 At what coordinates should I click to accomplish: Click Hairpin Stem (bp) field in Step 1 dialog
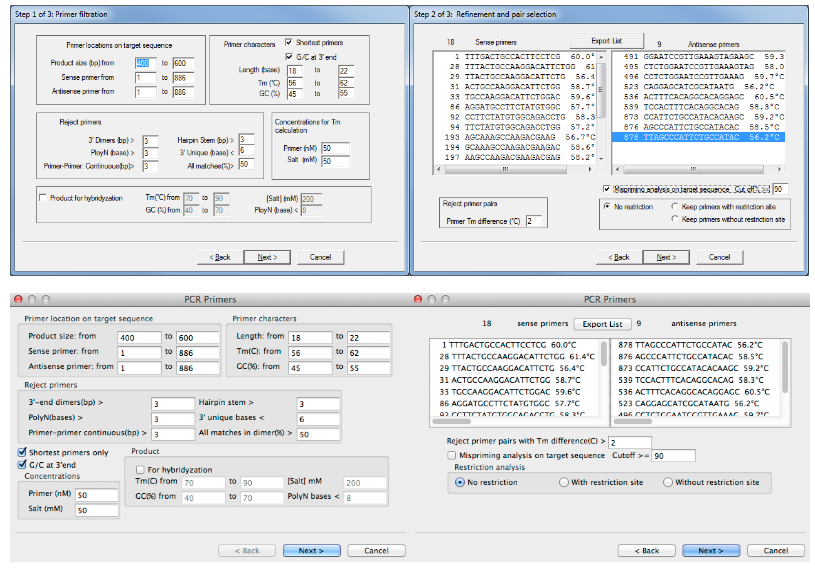click(x=246, y=139)
